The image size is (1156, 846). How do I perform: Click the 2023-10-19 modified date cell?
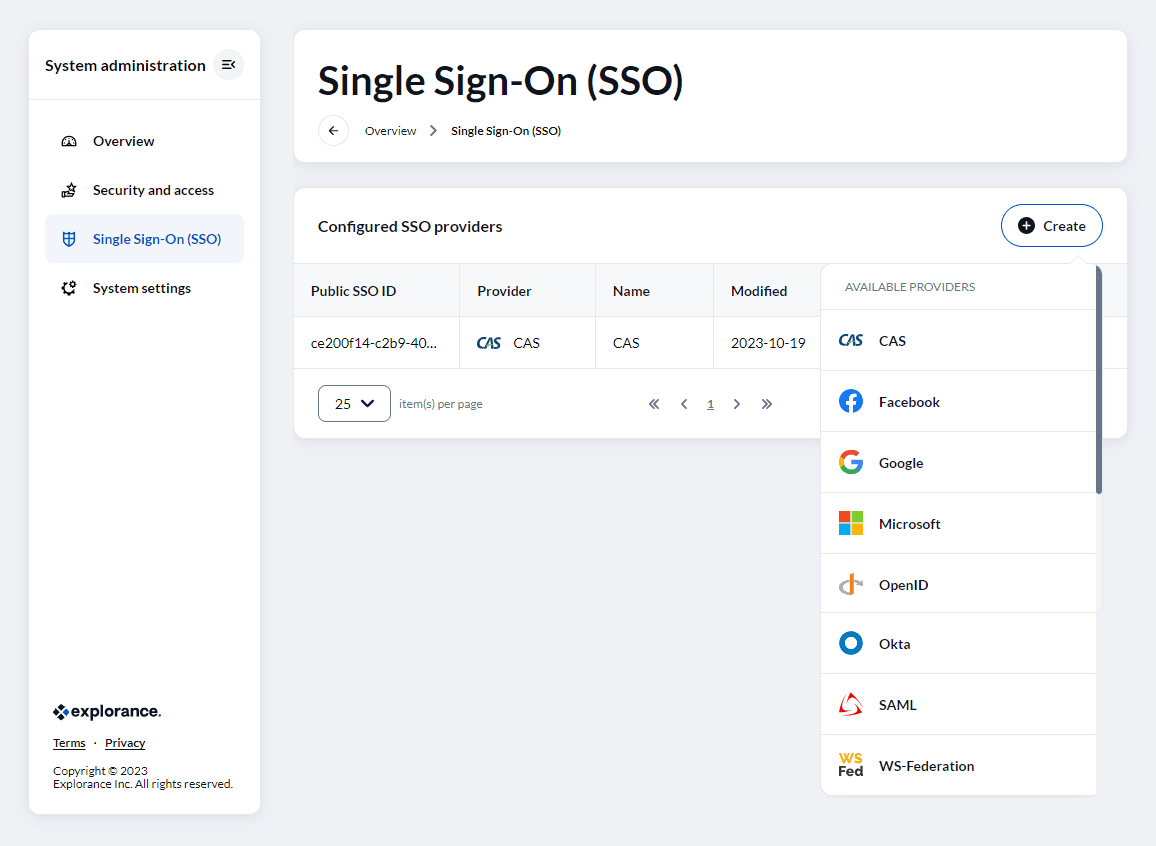[x=767, y=343]
